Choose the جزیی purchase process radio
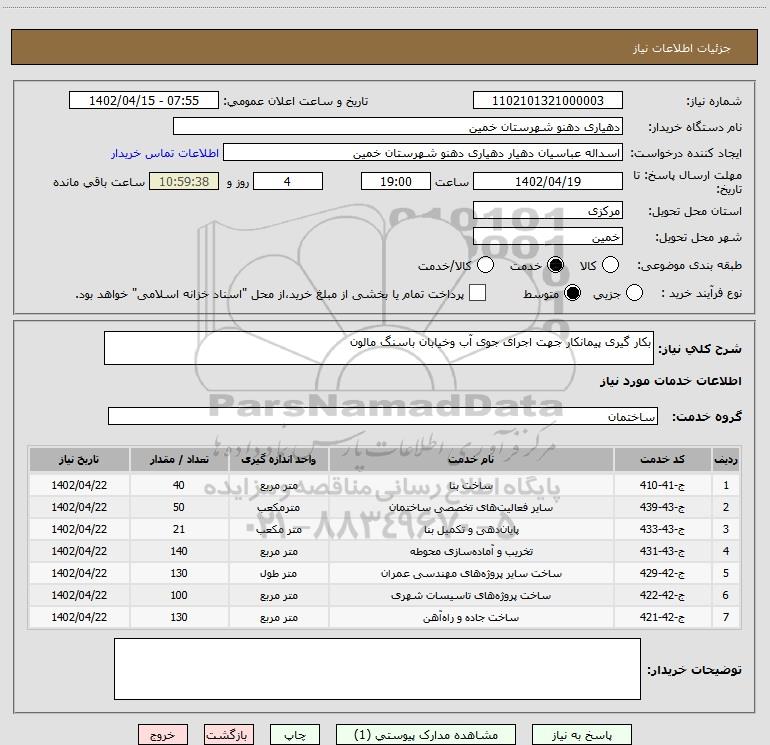The height and width of the screenshot is (745, 770). (634, 293)
